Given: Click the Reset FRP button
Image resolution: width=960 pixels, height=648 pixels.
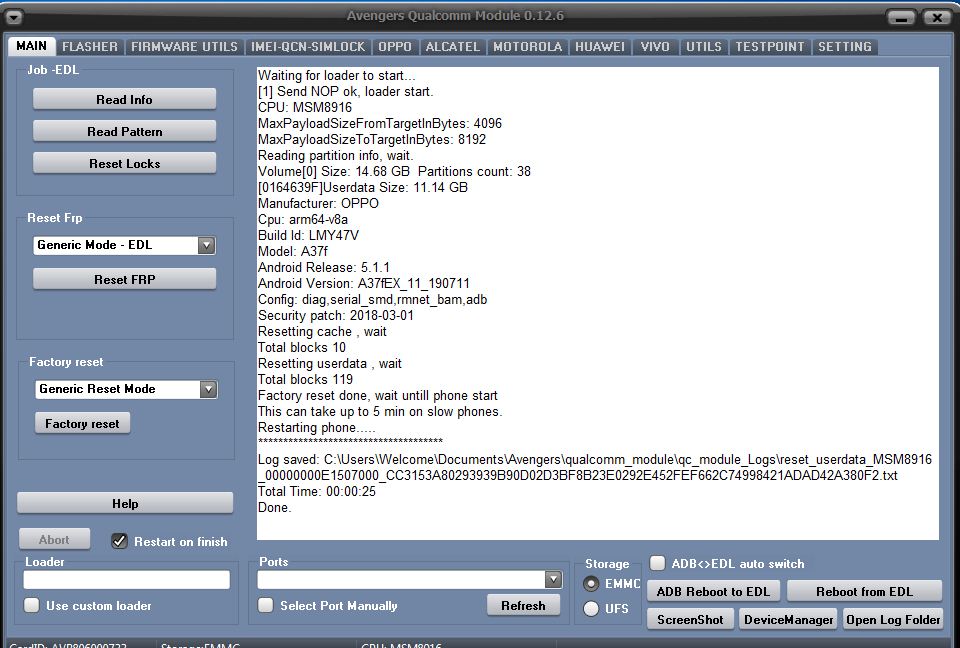Looking at the screenshot, I should (x=124, y=279).
